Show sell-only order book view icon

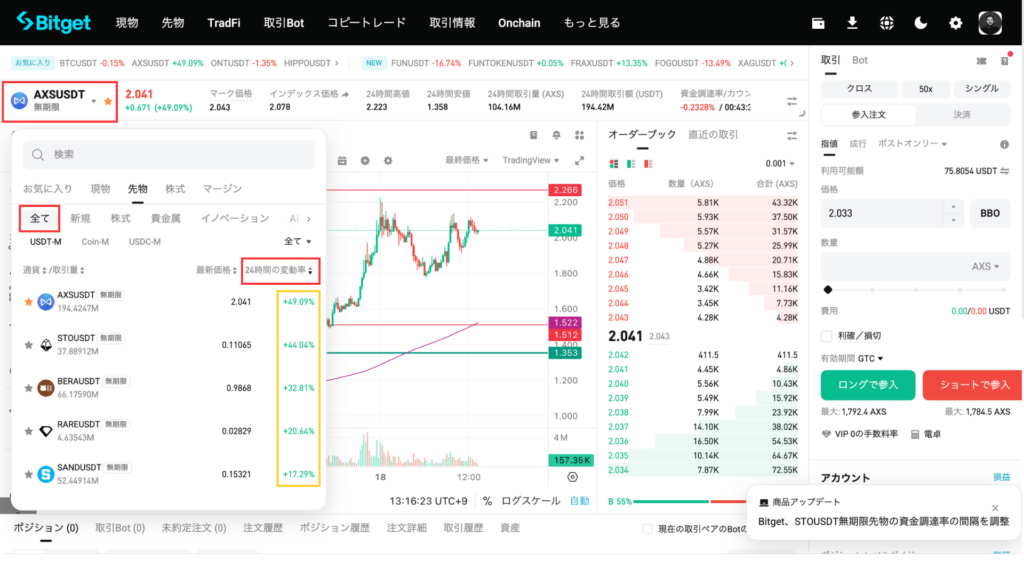[648, 163]
